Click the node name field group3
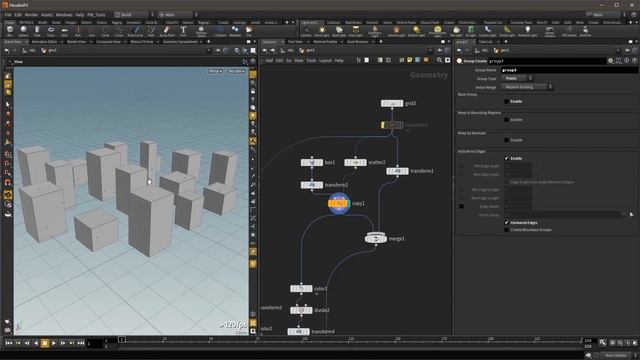Viewport: 640px width, 360px height. tap(546, 61)
